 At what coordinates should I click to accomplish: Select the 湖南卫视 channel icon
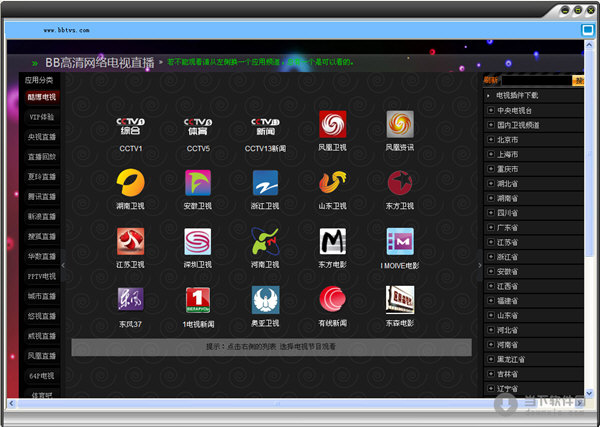click(130, 183)
